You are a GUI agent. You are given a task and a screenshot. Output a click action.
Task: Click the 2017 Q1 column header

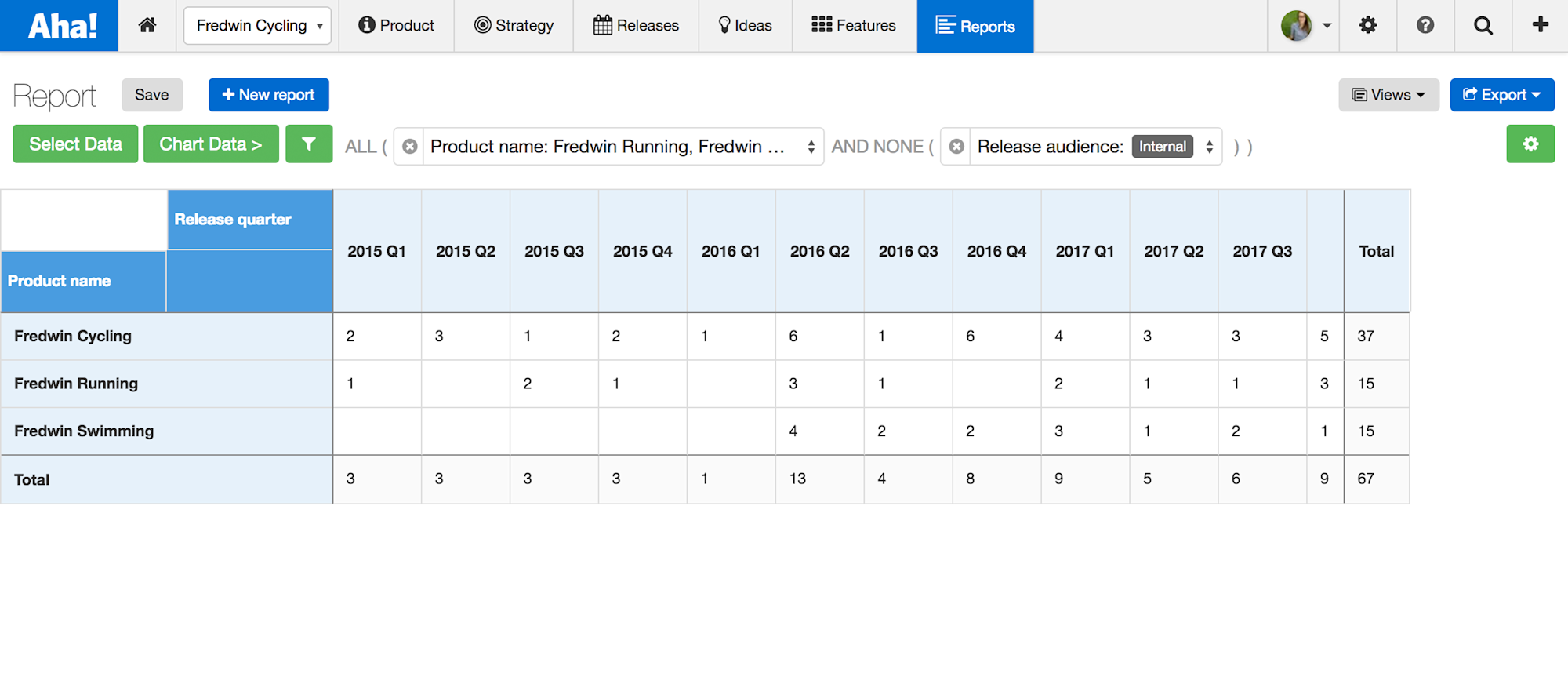[1085, 252]
